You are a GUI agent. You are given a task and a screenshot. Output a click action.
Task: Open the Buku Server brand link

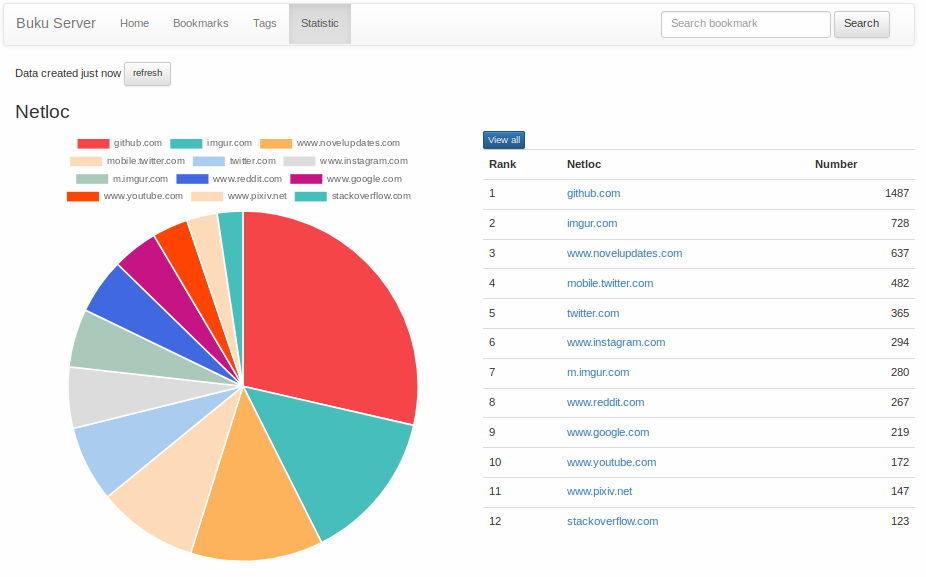pos(56,23)
